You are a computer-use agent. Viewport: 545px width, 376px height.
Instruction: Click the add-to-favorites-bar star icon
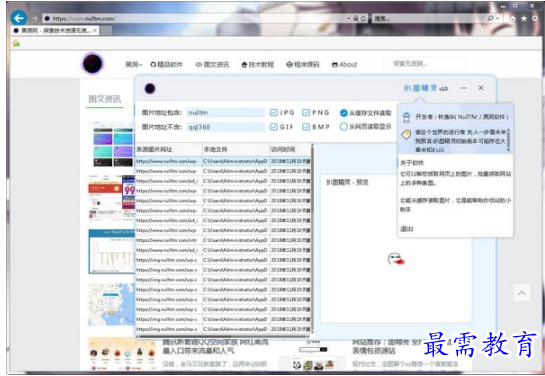[x=16, y=43]
